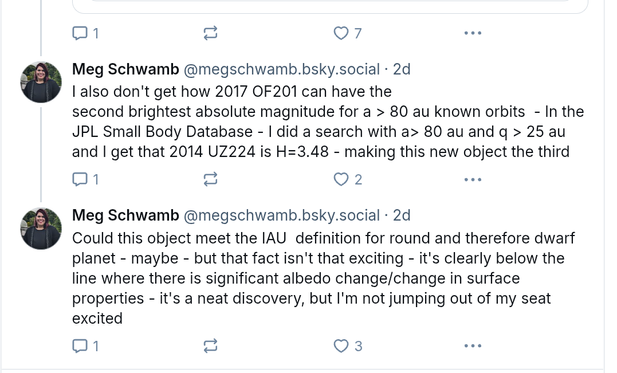This screenshot has height=373, width=617.
Task: Open Meg Schwamb name on 2017 OF201 post
Action: [126, 69]
